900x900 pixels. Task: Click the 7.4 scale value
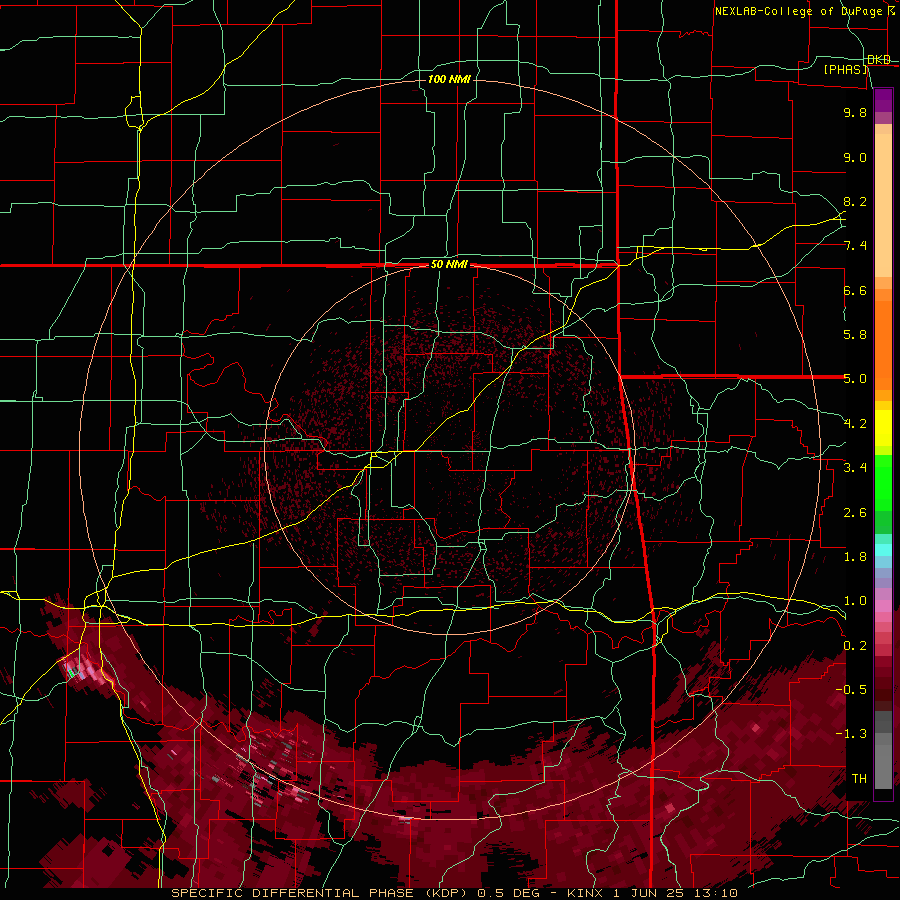(855, 246)
